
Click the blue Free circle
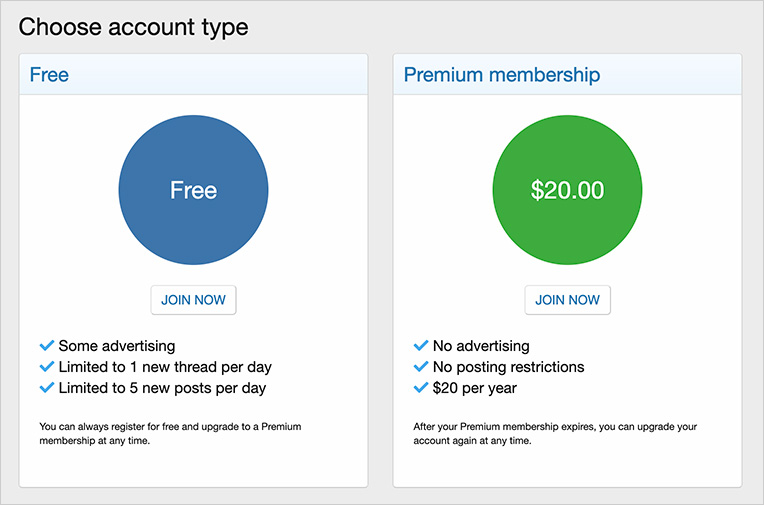tap(193, 190)
